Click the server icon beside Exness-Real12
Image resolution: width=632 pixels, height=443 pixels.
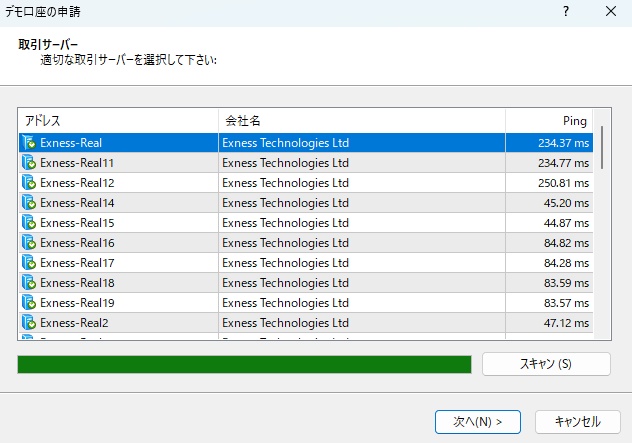pyautogui.click(x=29, y=183)
